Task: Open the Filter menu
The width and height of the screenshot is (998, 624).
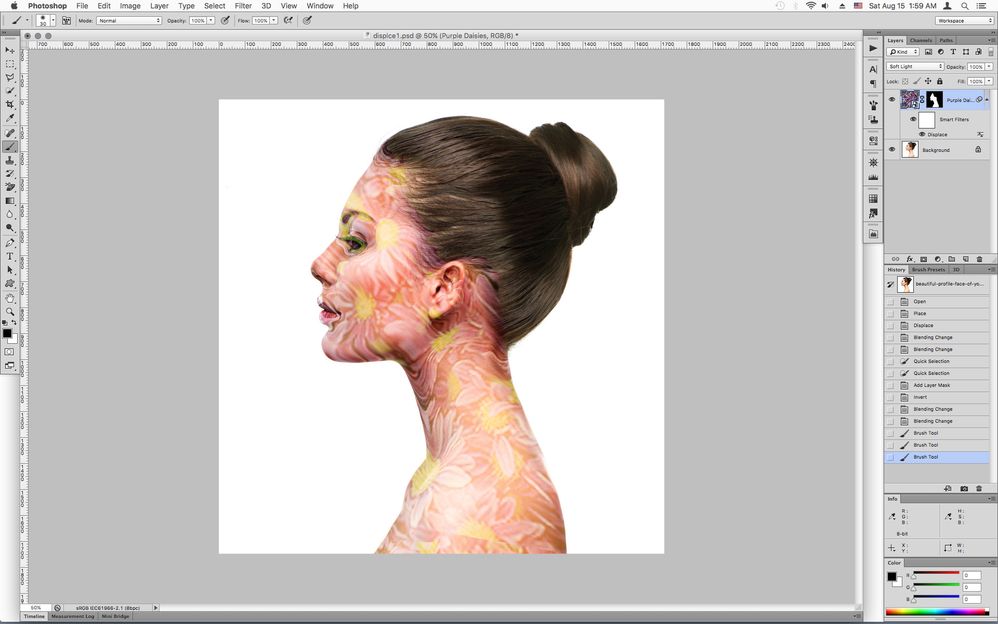Action: click(x=243, y=6)
